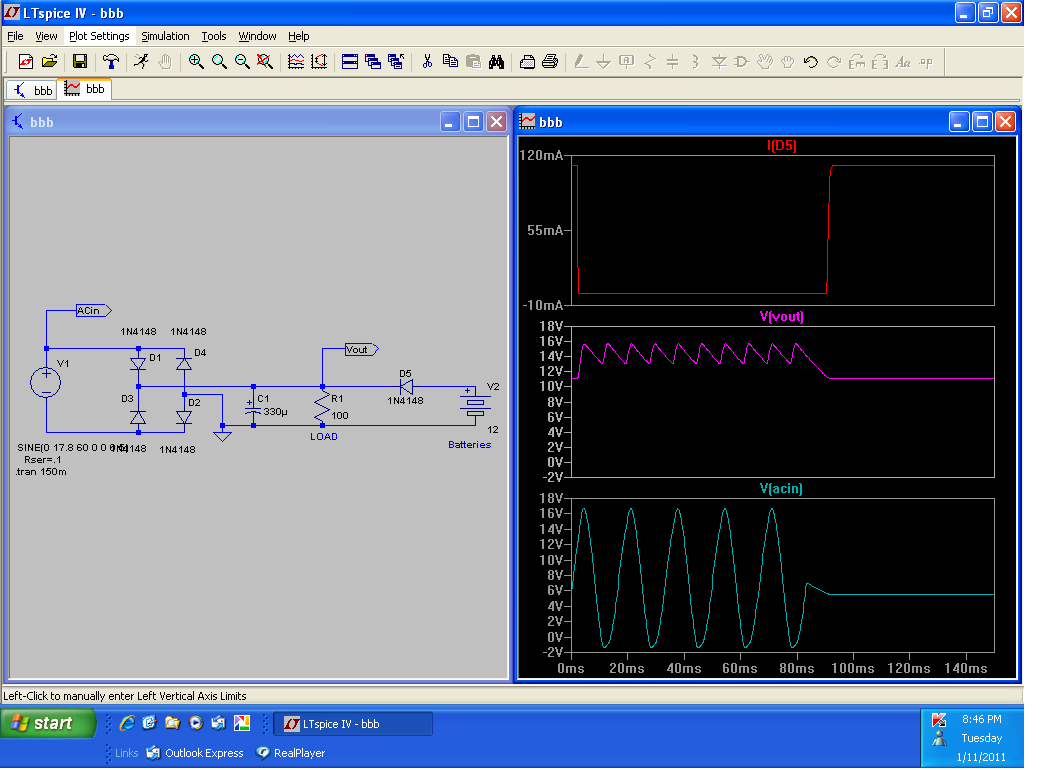Open the View menu
1042x770 pixels.
click(46, 36)
